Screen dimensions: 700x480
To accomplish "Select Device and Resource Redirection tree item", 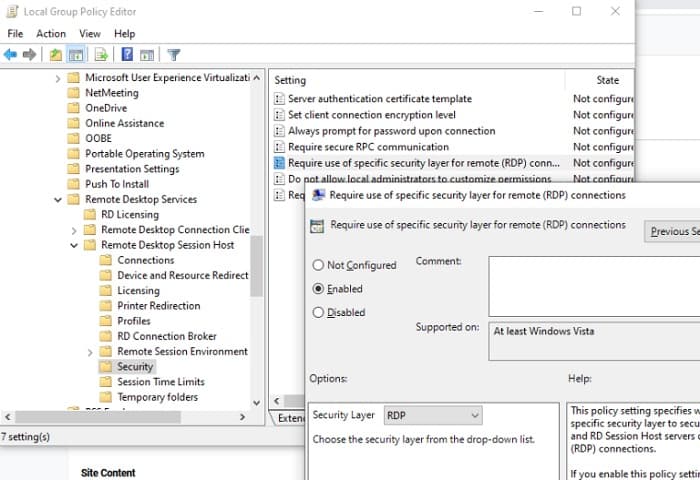I will pyautogui.click(x=183, y=275).
